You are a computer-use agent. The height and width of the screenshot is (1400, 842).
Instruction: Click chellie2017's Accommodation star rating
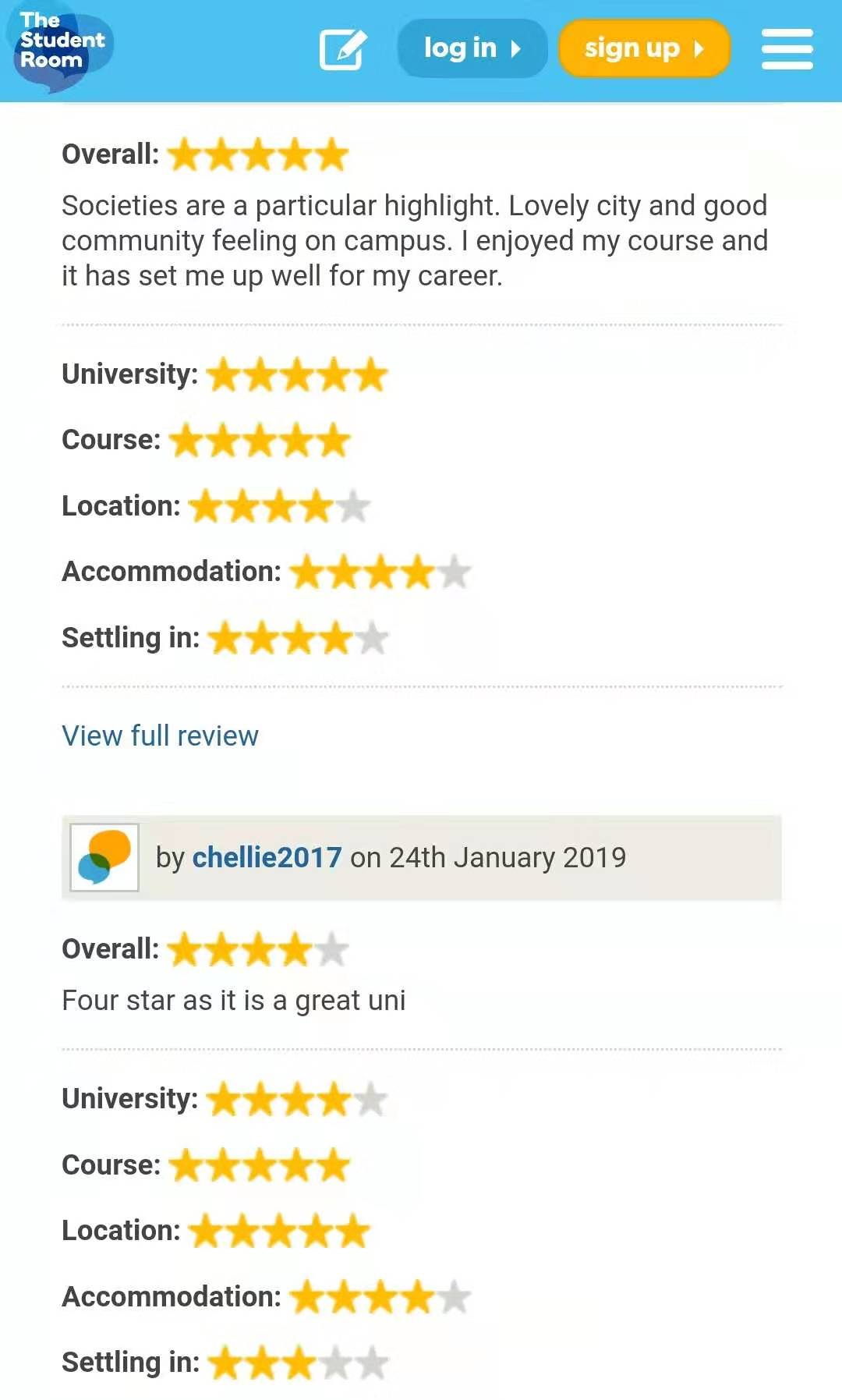[x=380, y=1298]
